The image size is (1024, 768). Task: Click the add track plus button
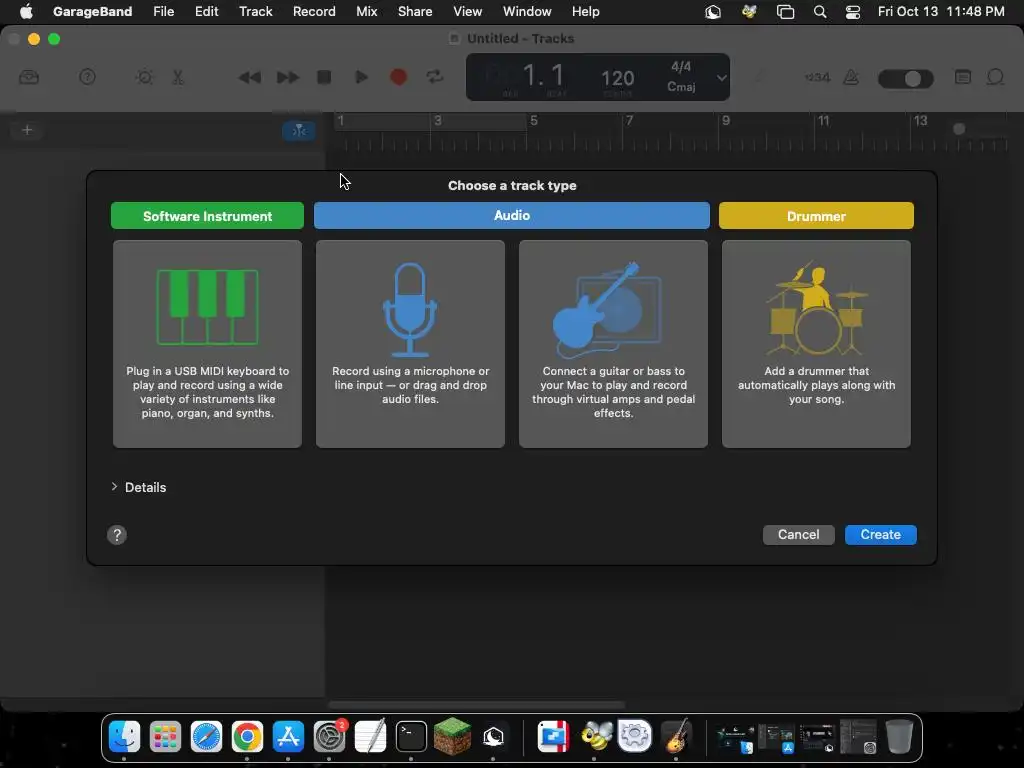(27, 129)
